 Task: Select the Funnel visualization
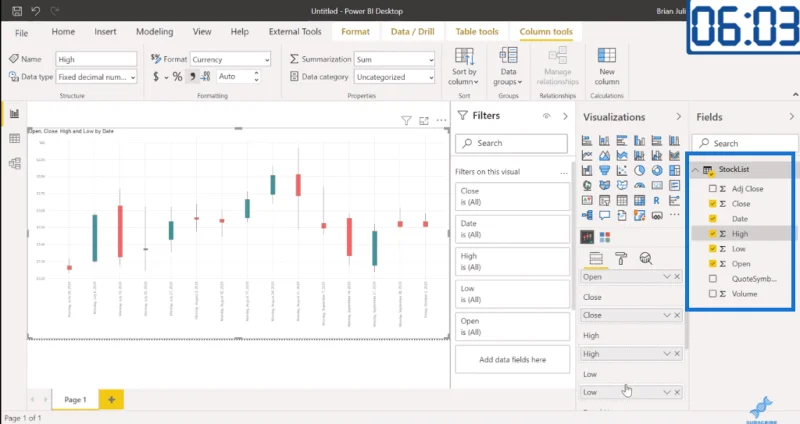coord(605,170)
